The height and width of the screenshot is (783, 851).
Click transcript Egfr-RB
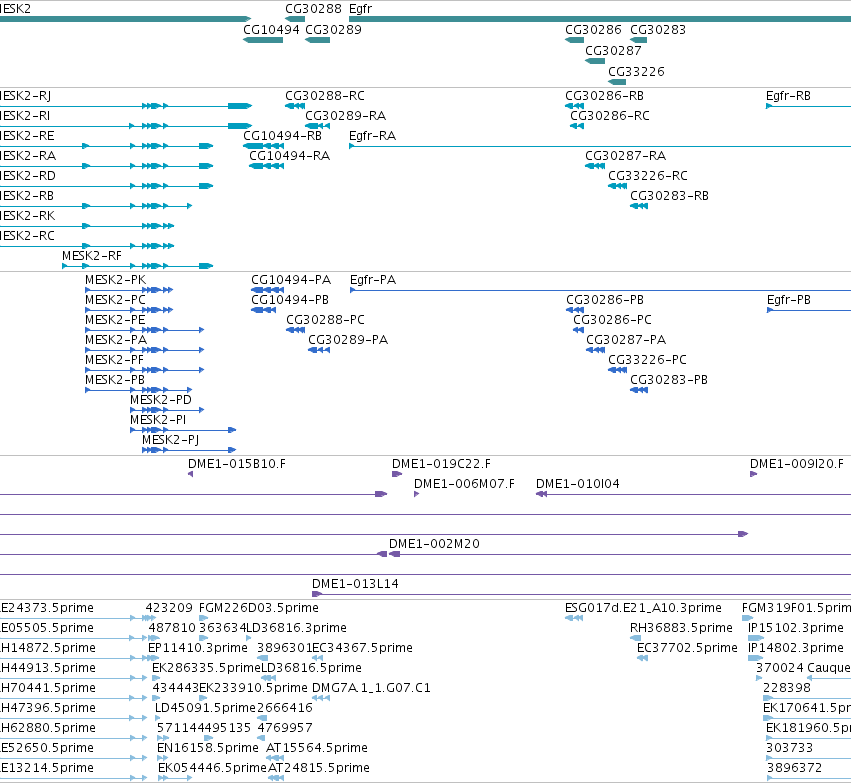coord(788,96)
